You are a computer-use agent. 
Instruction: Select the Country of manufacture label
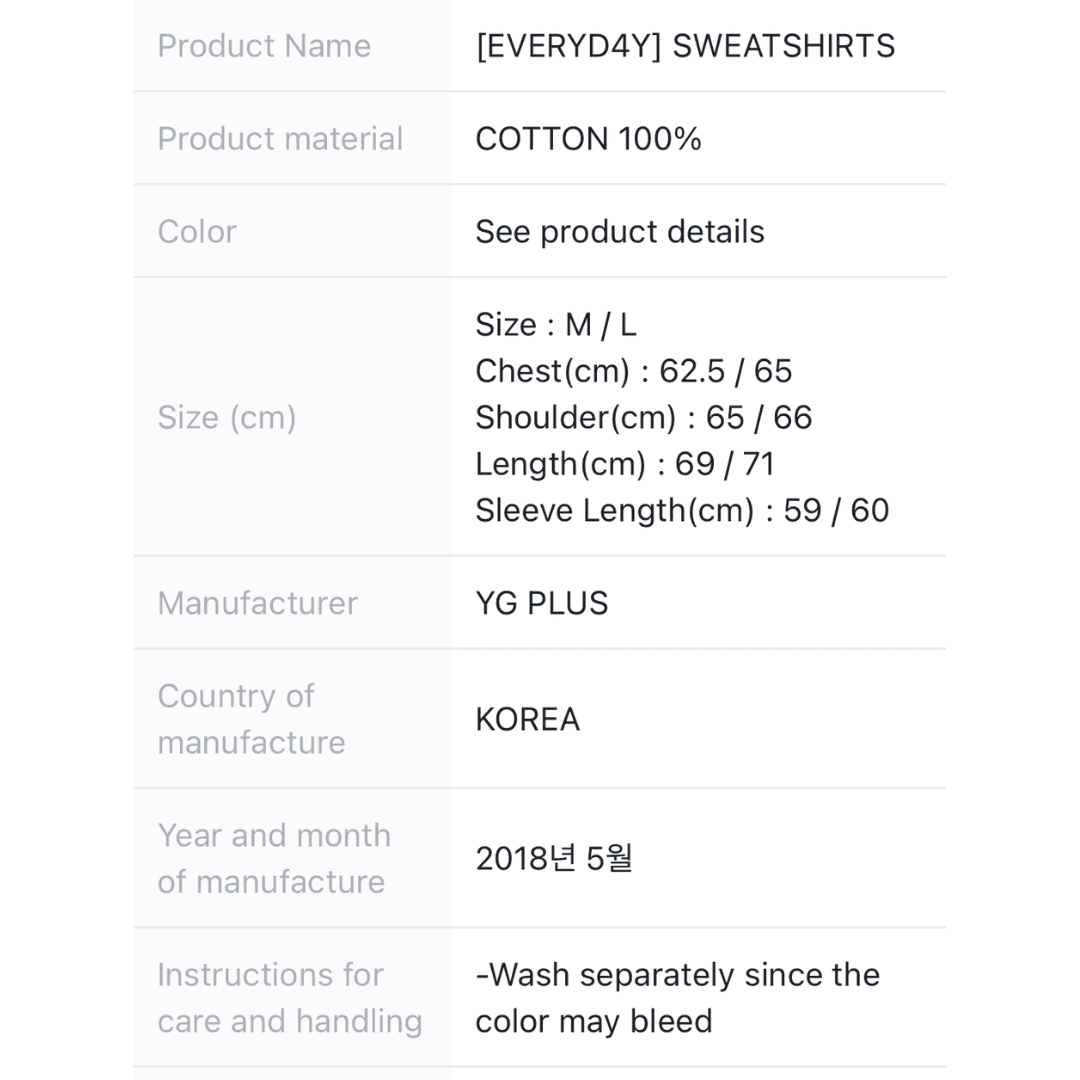(x=251, y=719)
